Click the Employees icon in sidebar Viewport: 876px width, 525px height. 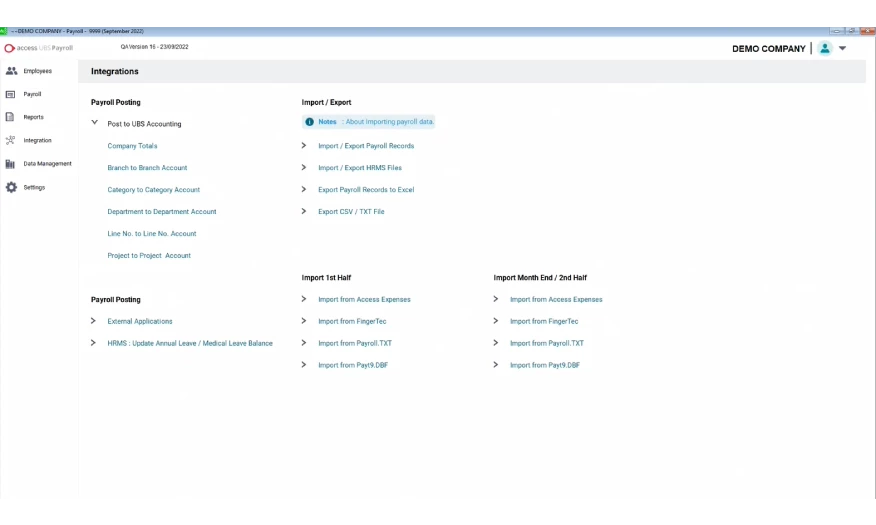click(11, 71)
